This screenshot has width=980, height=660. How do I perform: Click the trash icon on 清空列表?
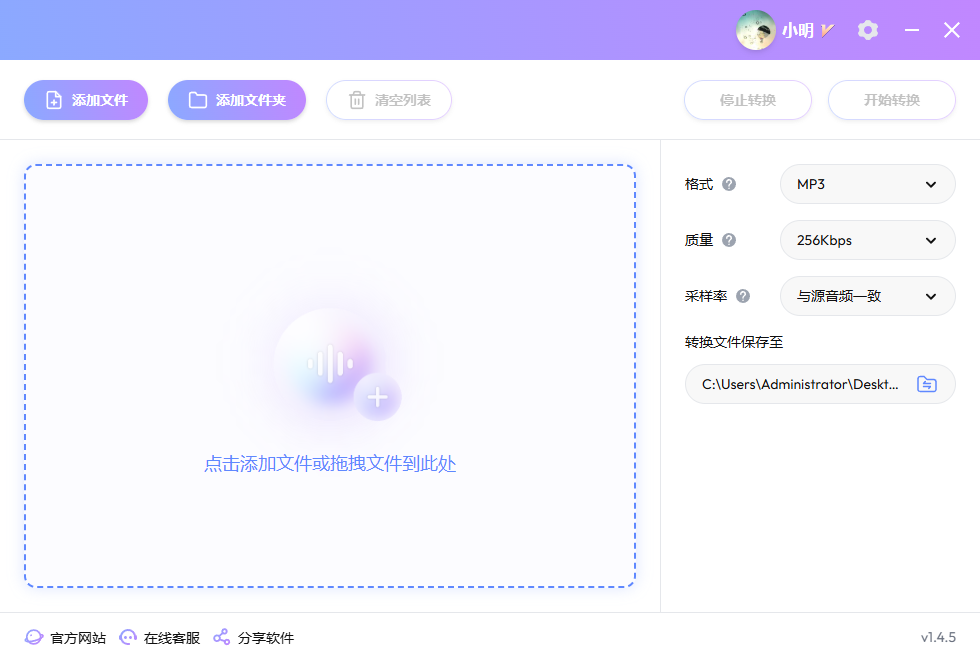tap(357, 100)
